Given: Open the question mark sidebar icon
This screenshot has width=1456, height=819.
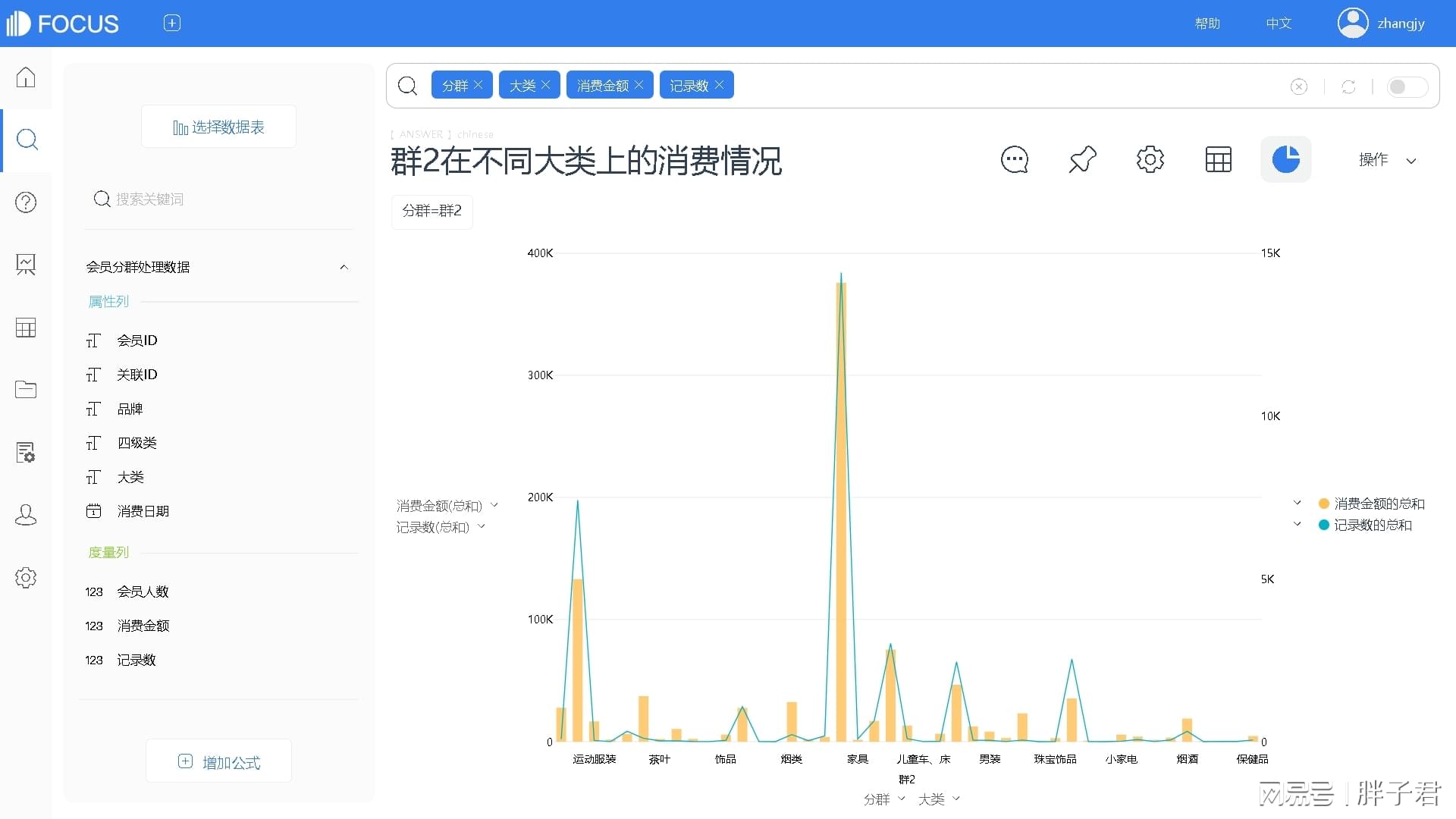Looking at the screenshot, I should pos(26,202).
